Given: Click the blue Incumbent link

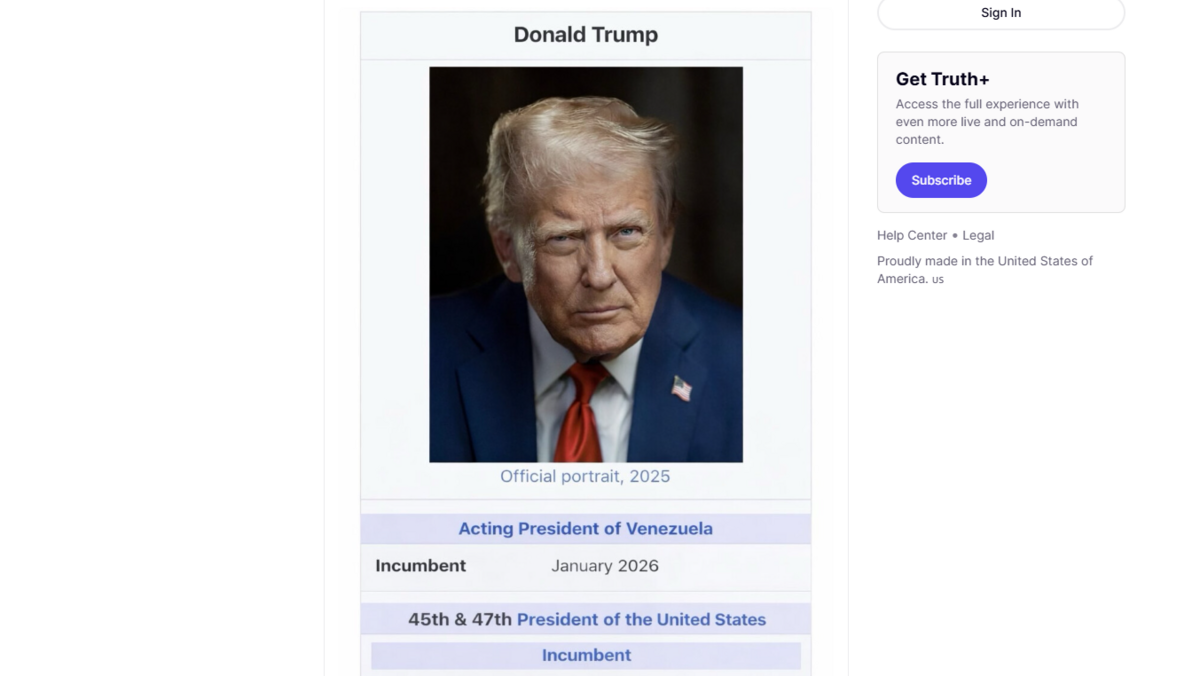Looking at the screenshot, I should pyautogui.click(x=586, y=655).
